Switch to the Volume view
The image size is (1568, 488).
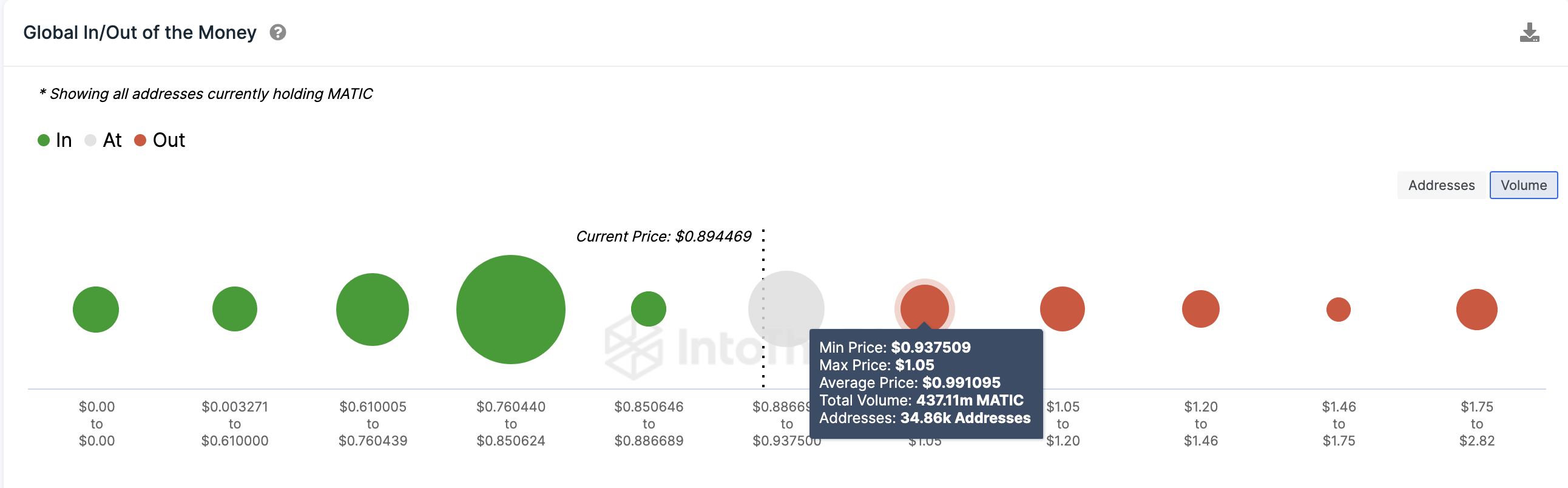click(1523, 185)
